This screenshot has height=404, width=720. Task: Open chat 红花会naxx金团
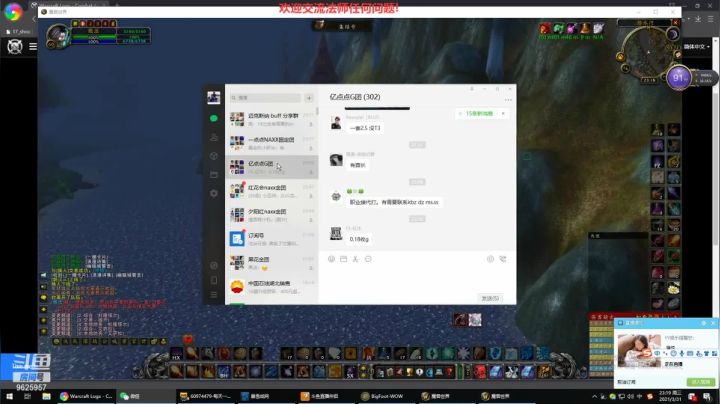(x=271, y=191)
